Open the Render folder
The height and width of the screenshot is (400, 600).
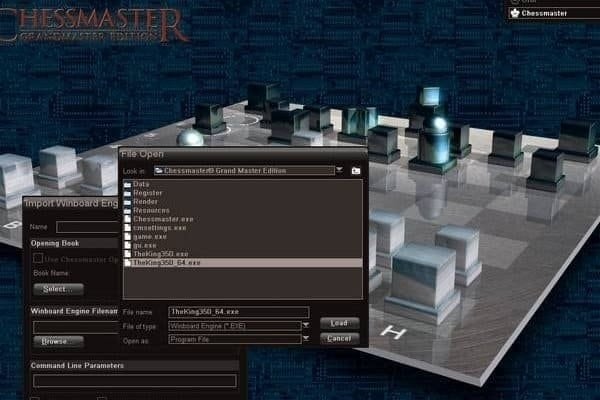point(145,202)
